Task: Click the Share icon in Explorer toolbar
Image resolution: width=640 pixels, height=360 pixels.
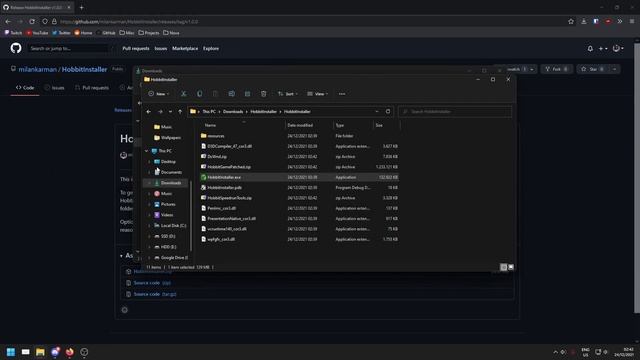Action: [247, 94]
